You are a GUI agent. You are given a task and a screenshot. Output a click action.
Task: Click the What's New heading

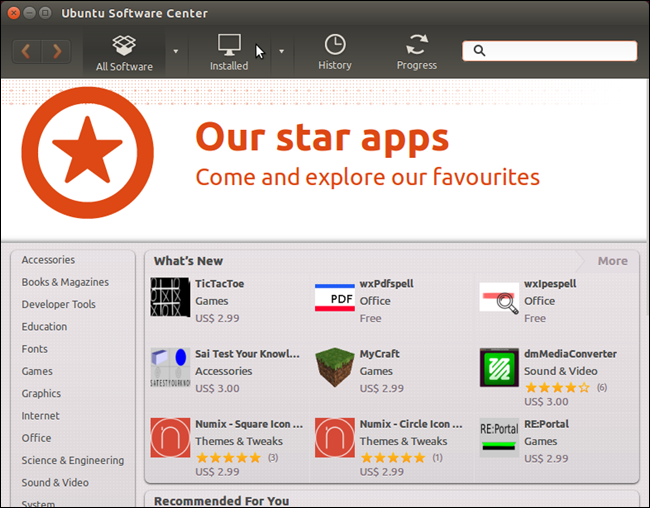tap(188, 261)
